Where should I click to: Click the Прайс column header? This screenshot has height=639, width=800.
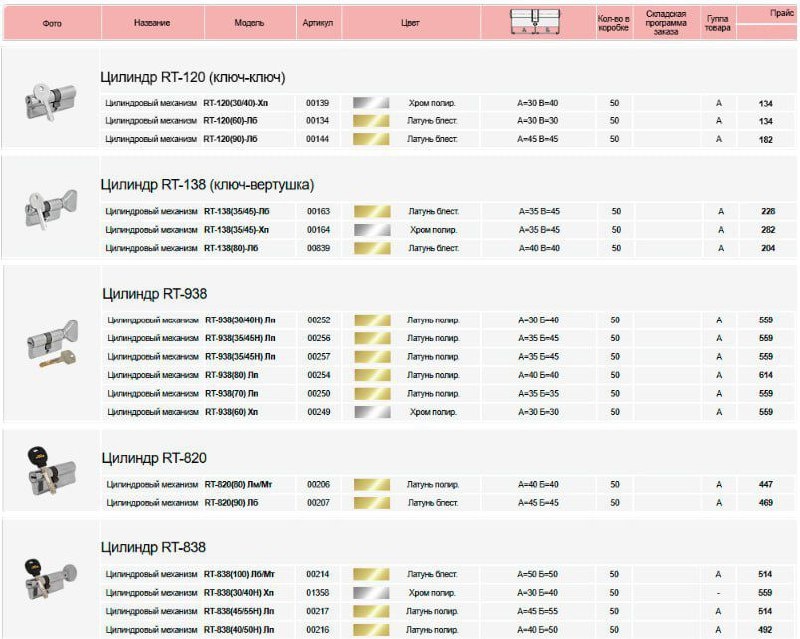pos(782,13)
